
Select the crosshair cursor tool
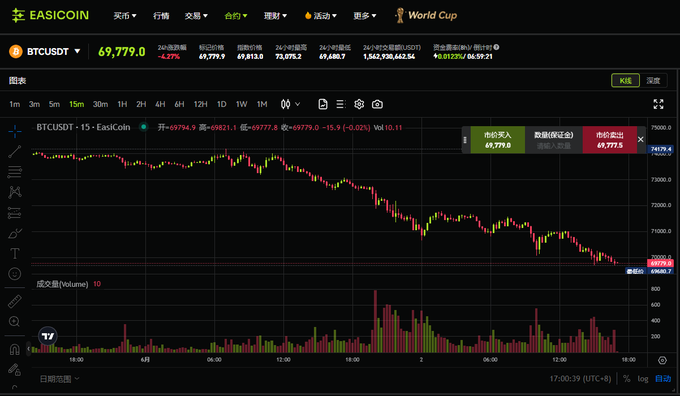coord(15,131)
